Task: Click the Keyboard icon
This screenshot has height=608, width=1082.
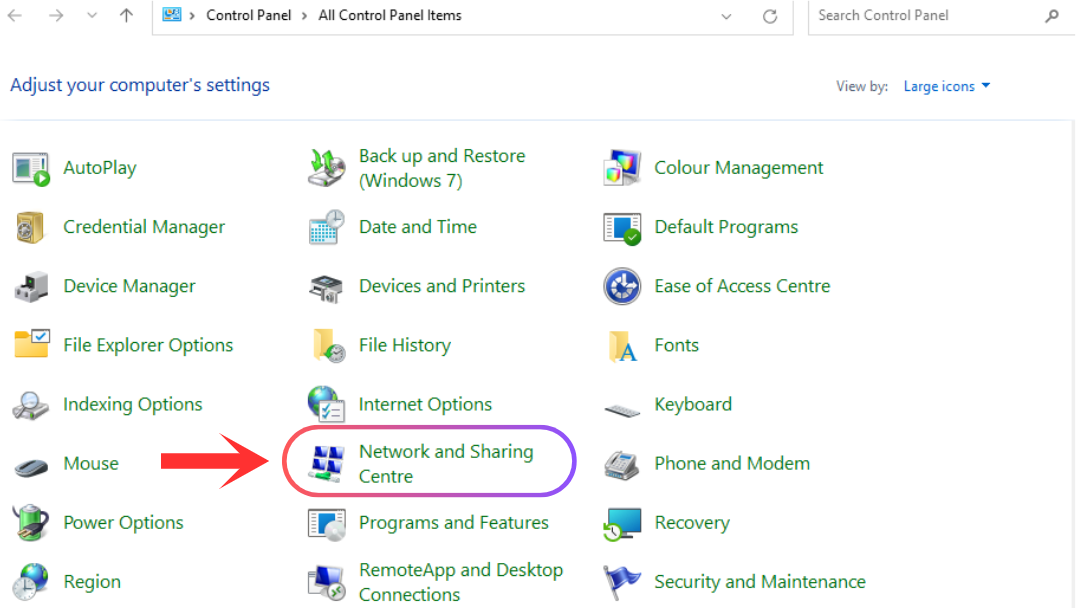Action: tap(622, 410)
